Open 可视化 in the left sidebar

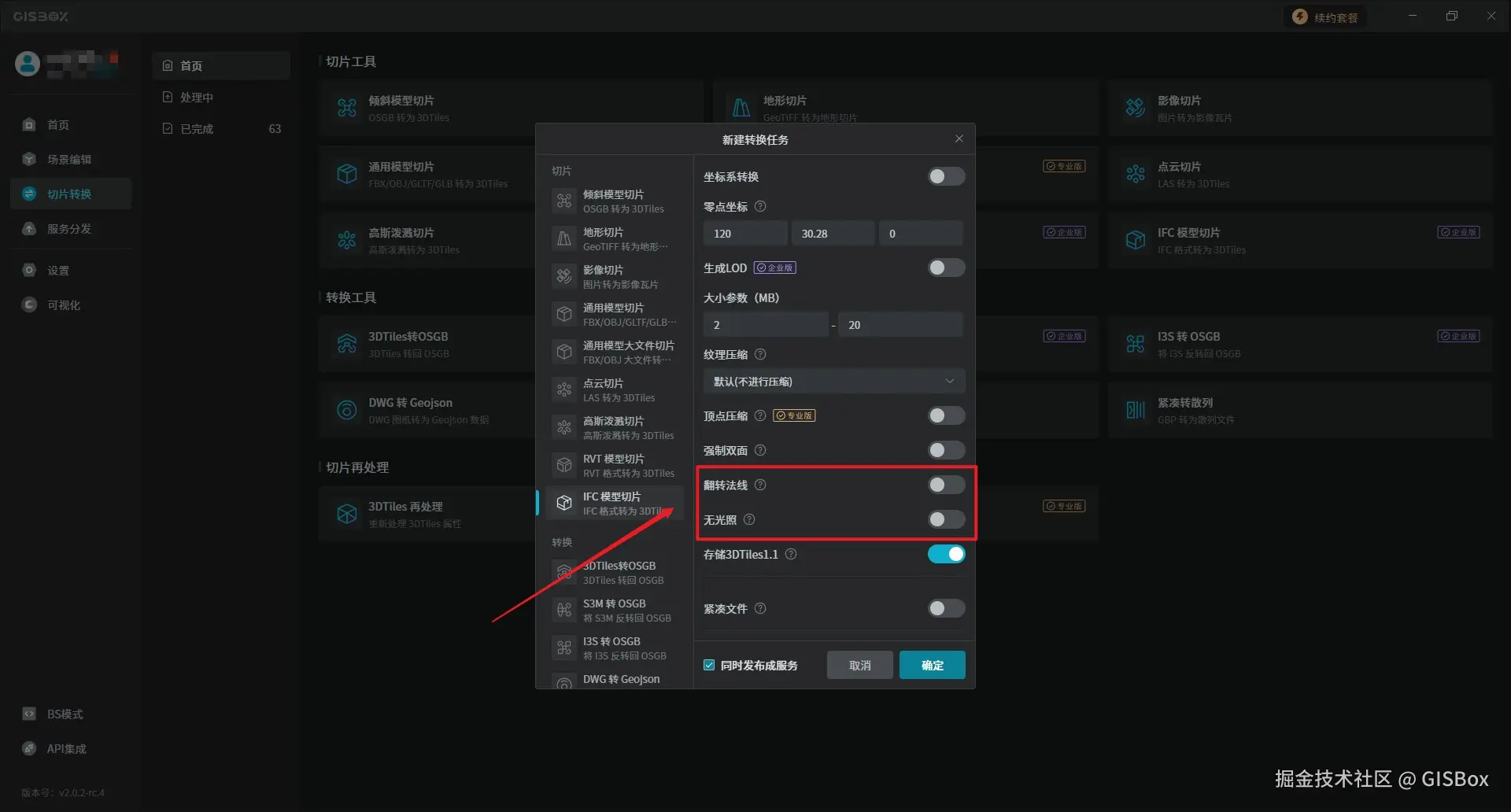[x=71, y=305]
